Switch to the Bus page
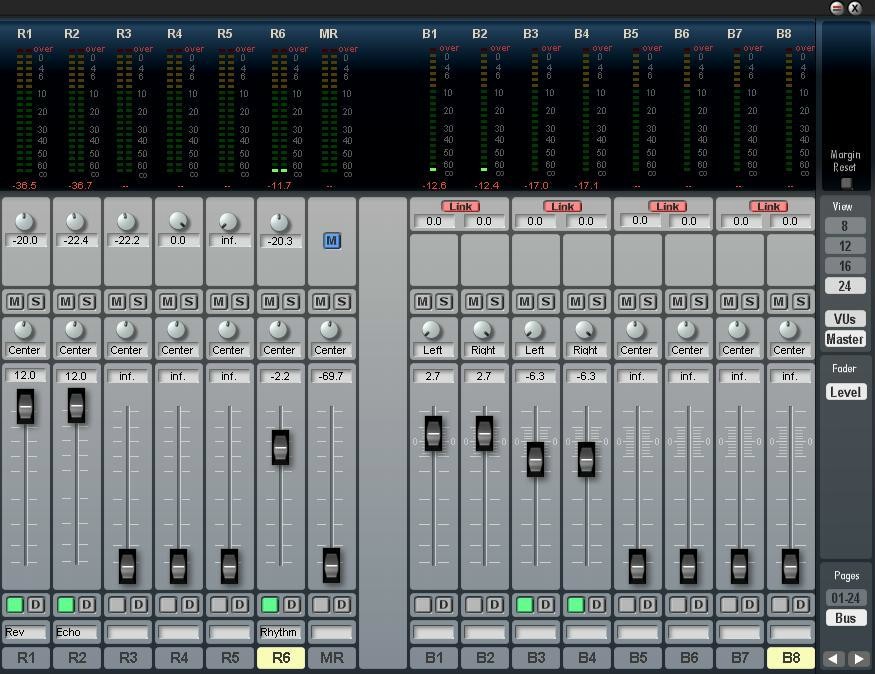875x674 pixels. click(x=845, y=618)
